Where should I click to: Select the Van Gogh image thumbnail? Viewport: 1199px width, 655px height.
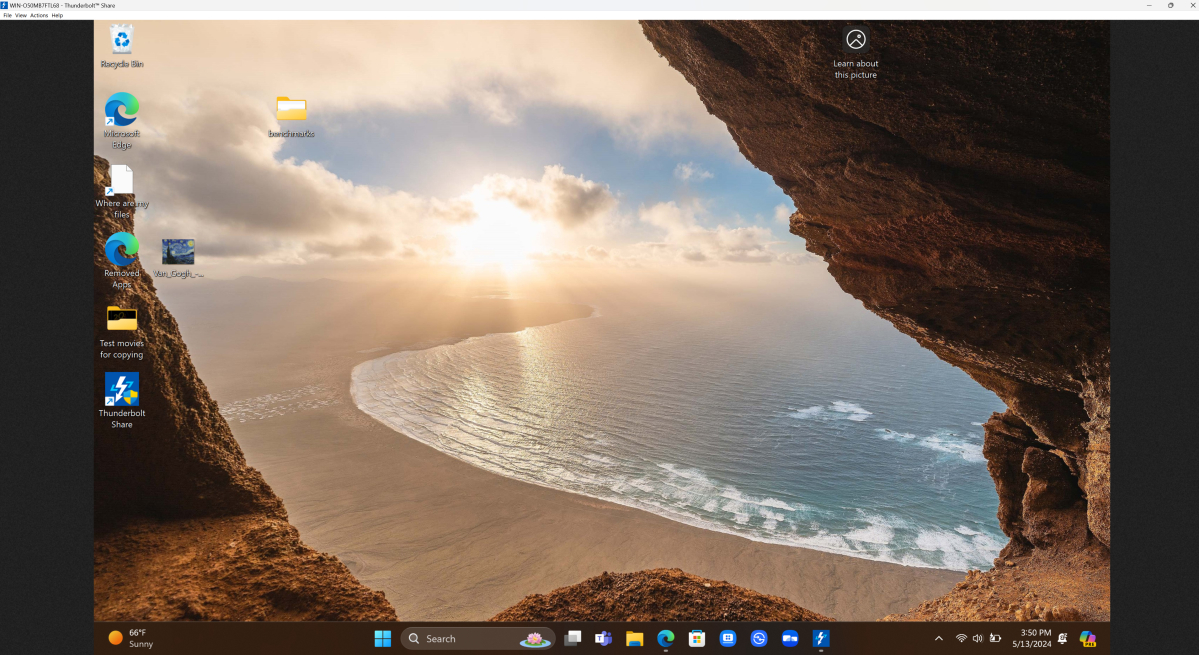(178, 251)
